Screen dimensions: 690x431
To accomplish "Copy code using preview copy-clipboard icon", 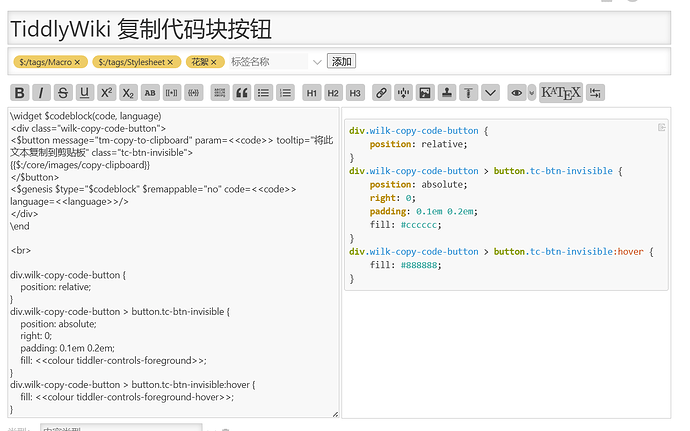I will click(661, 127).
